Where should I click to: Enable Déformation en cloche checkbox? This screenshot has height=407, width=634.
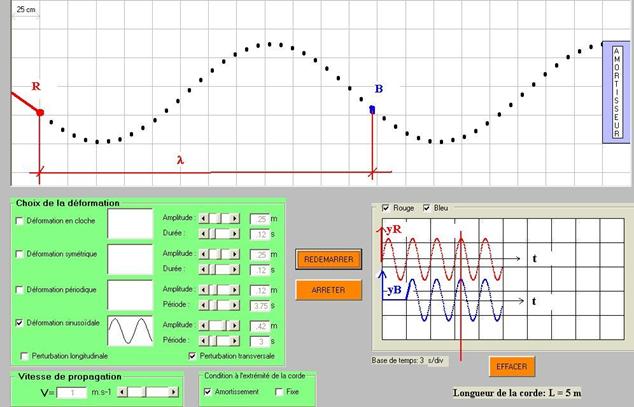(21, 219)
